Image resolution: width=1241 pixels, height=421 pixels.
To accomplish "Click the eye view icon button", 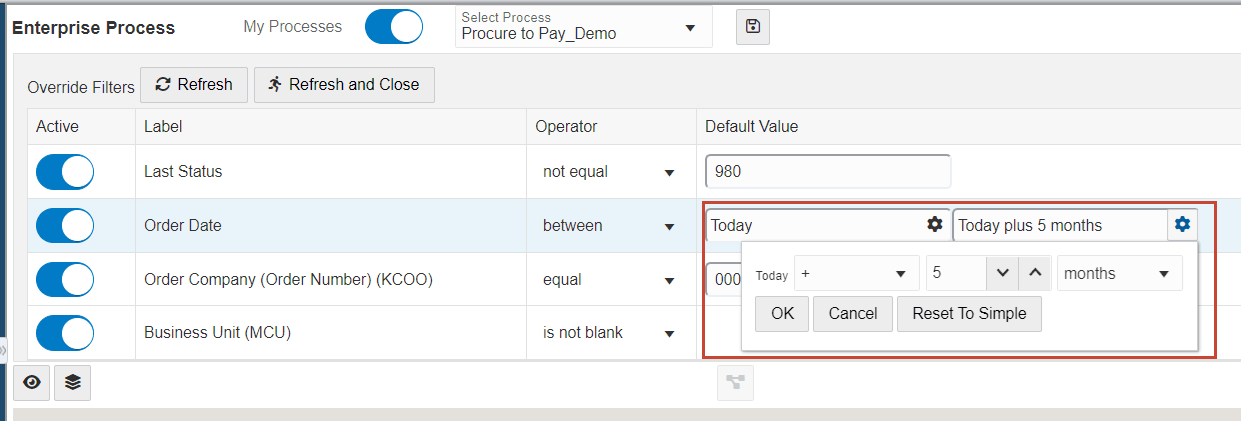I will click(x=32, y=383).
